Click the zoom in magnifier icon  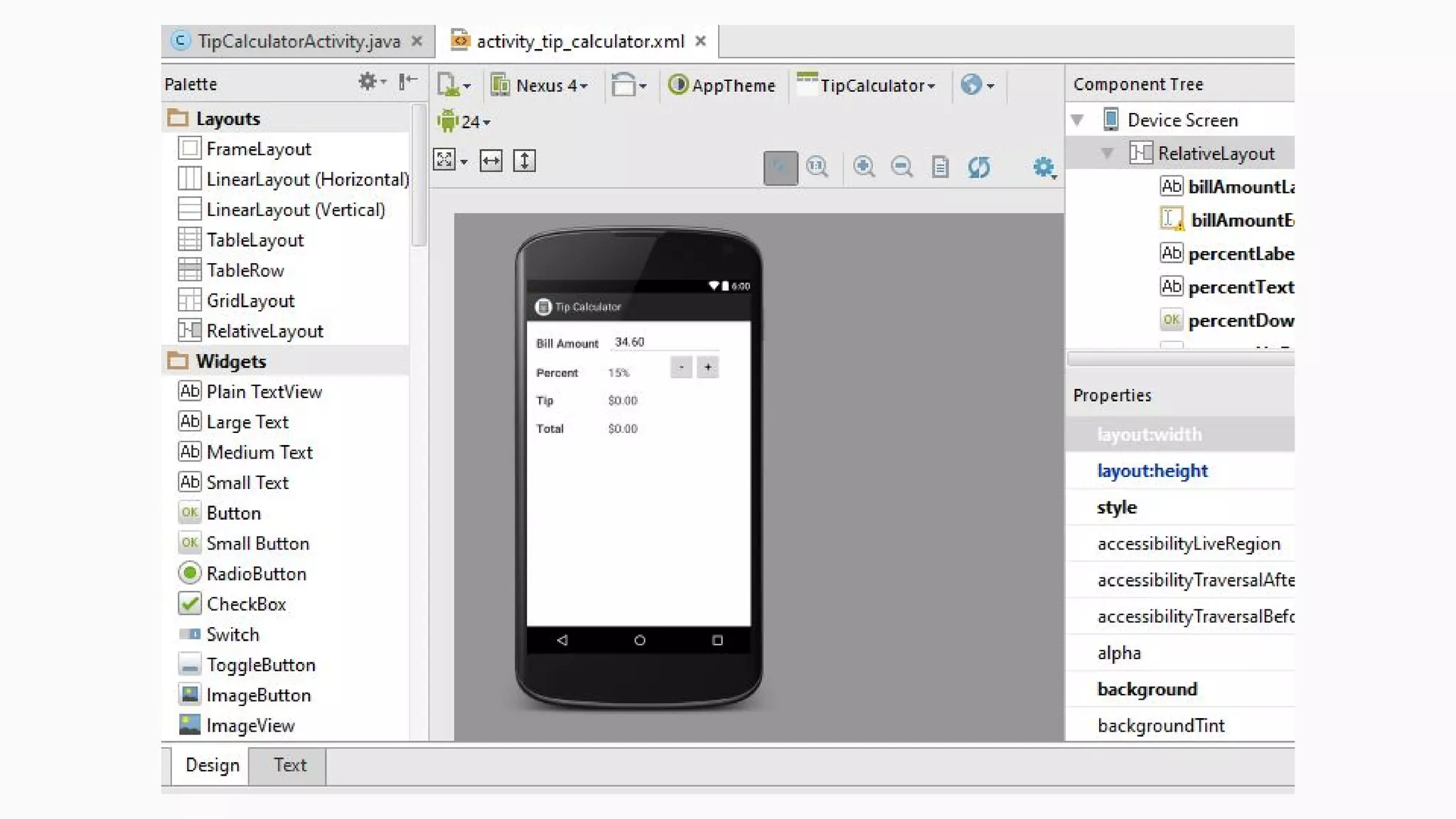[x=864, y=167]
